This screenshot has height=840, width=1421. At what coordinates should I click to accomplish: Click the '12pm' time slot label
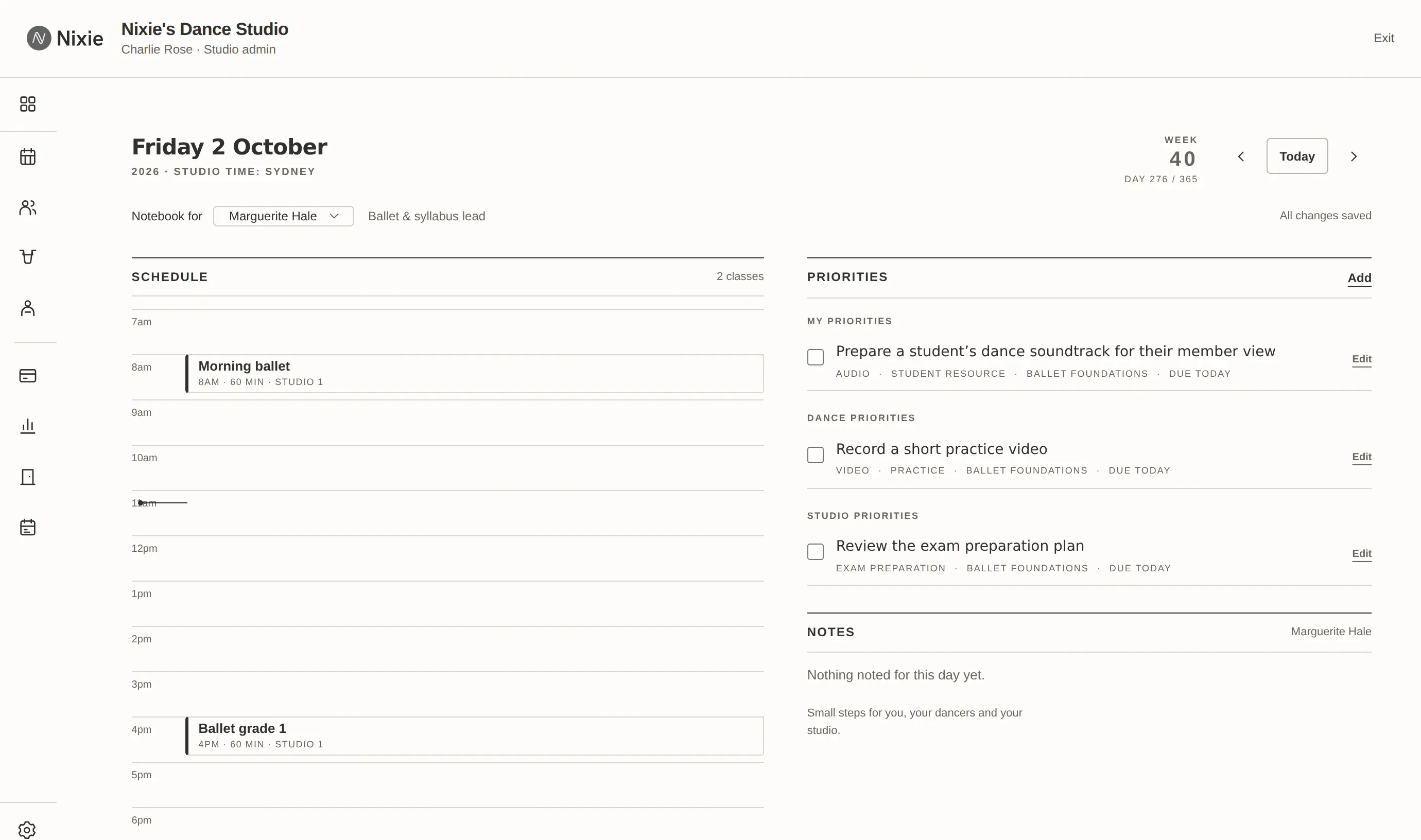pyautogui.click(x=144, y=549)
